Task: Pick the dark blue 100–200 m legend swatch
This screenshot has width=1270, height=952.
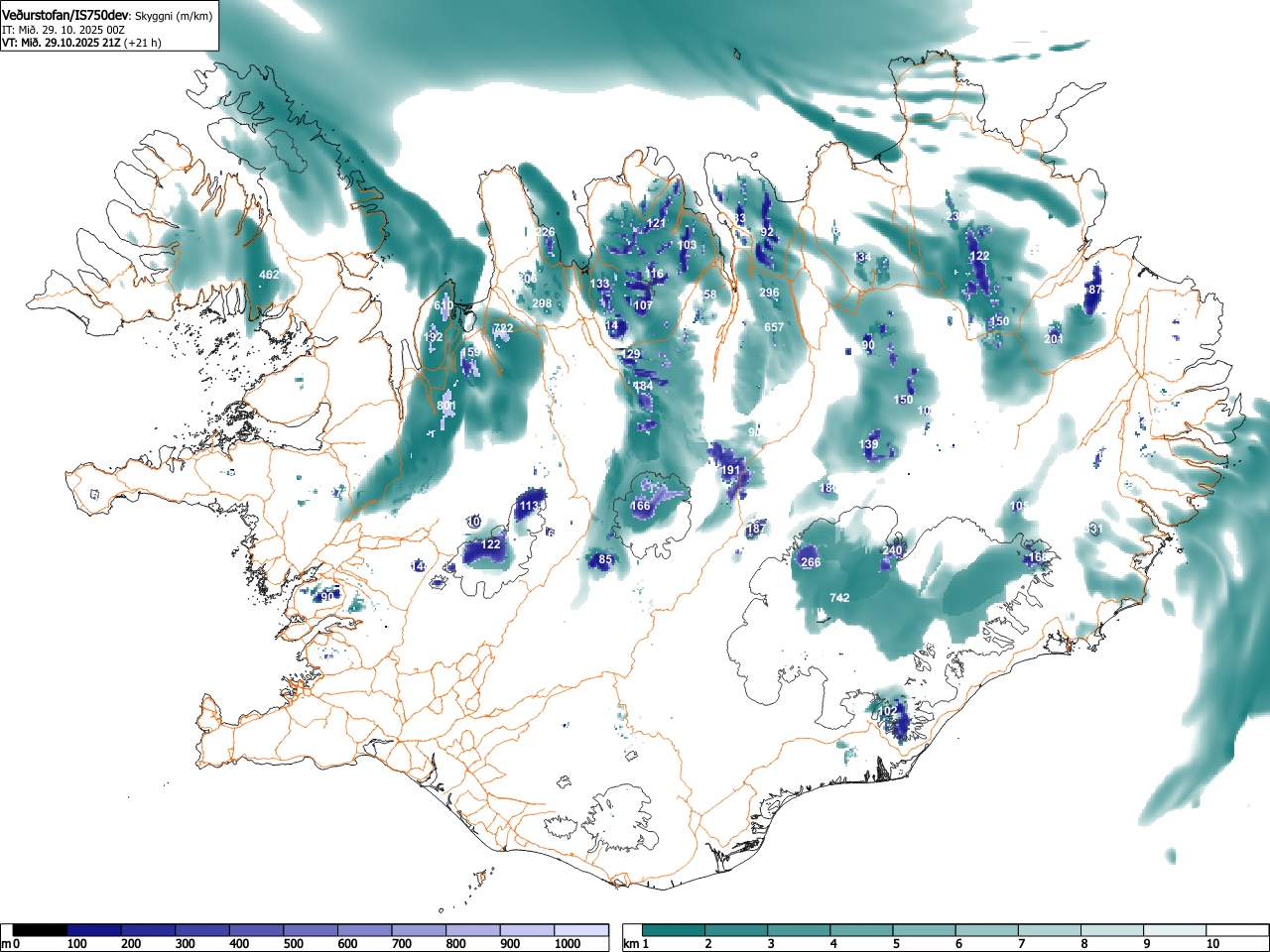Action: [94, 930]
